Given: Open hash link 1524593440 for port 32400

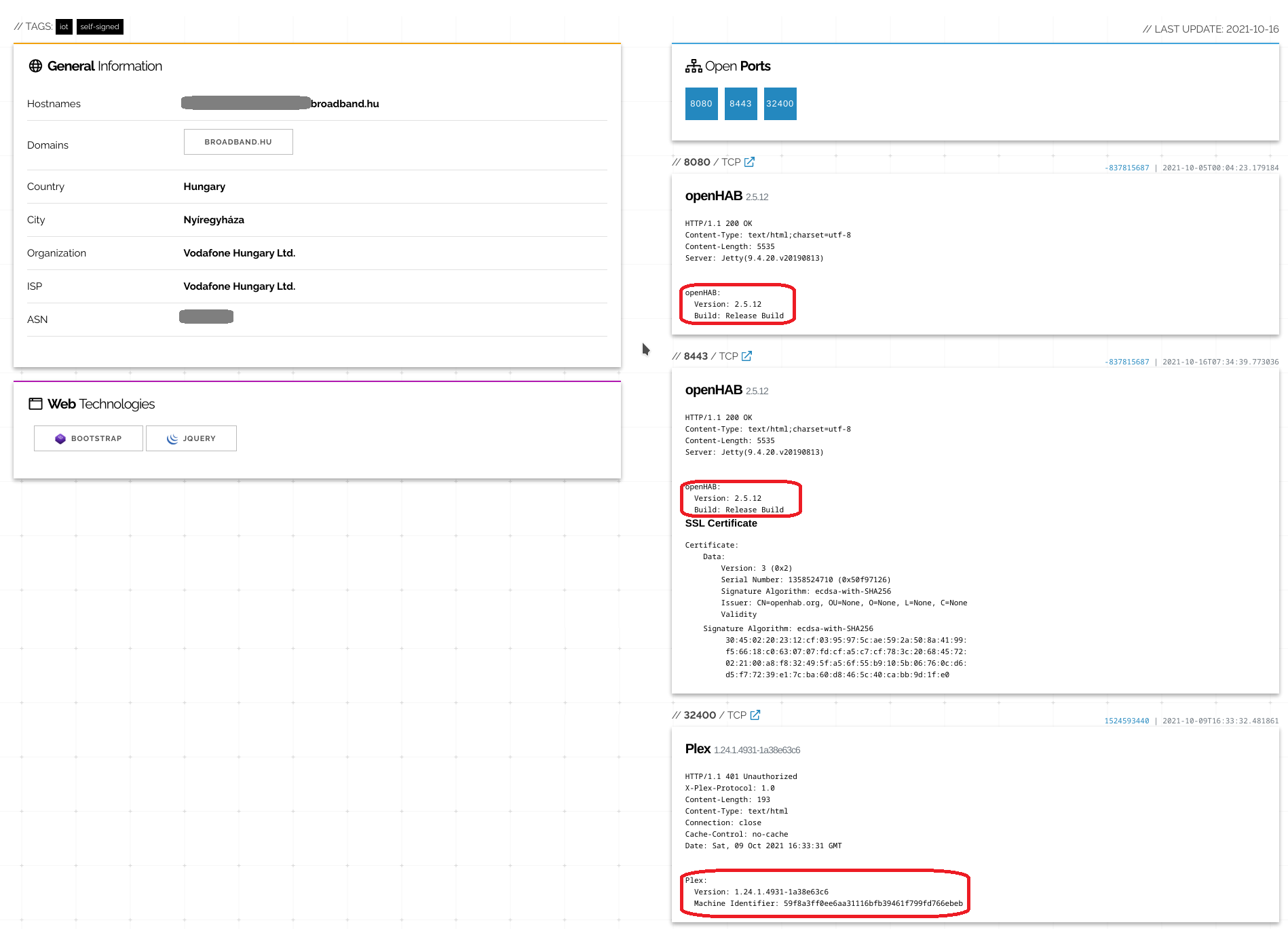Looking at the screenshot, I should pyautogui.click(x=1127, y=721).
